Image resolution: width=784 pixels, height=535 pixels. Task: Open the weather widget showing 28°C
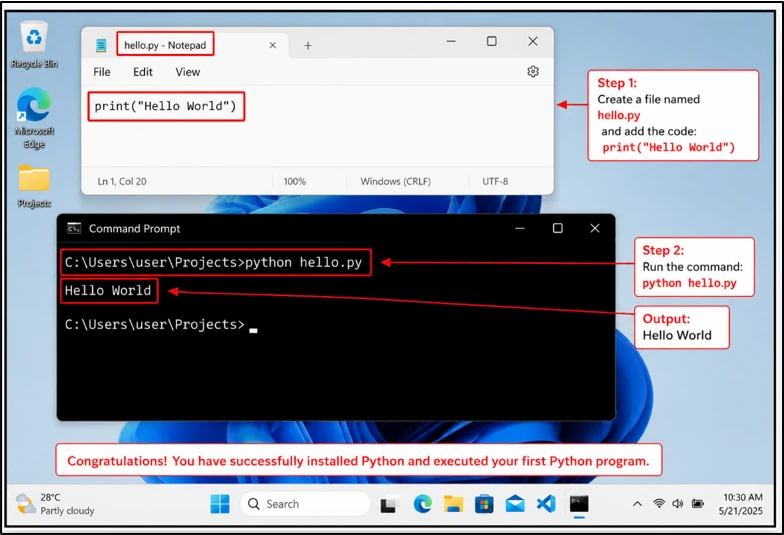coord(54,504)
